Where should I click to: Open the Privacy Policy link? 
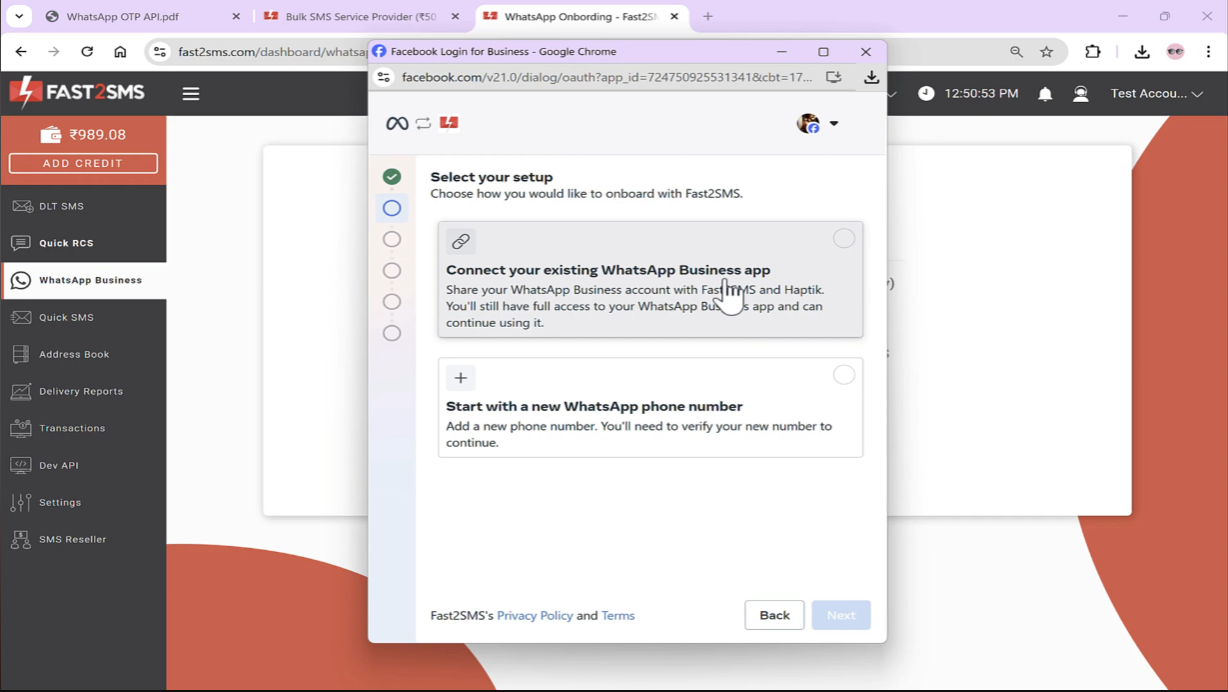pyautogui.click(x=534, y=616)
